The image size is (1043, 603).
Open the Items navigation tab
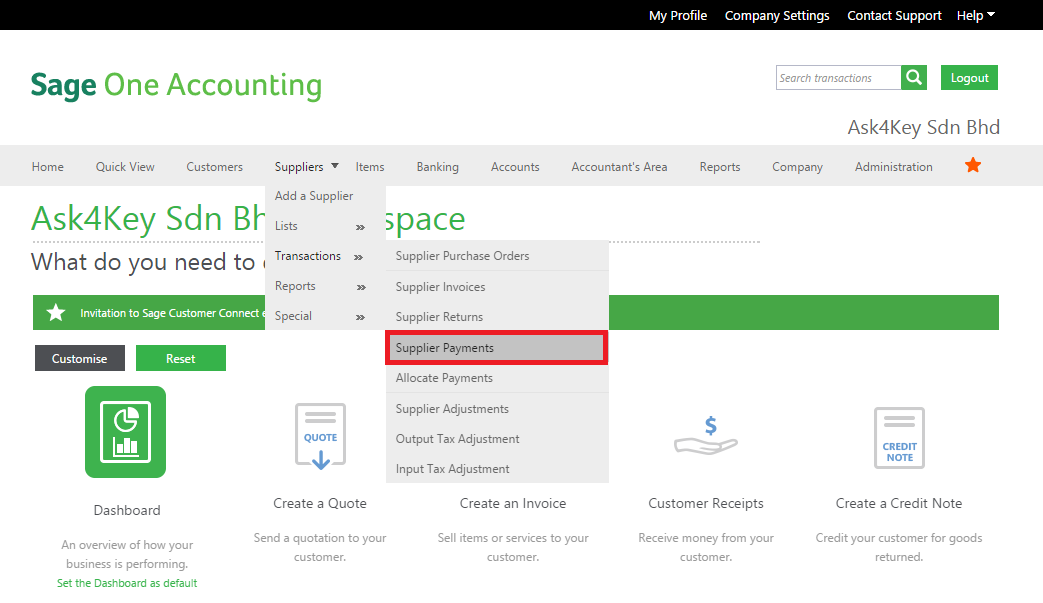click(x=370, y=167)
